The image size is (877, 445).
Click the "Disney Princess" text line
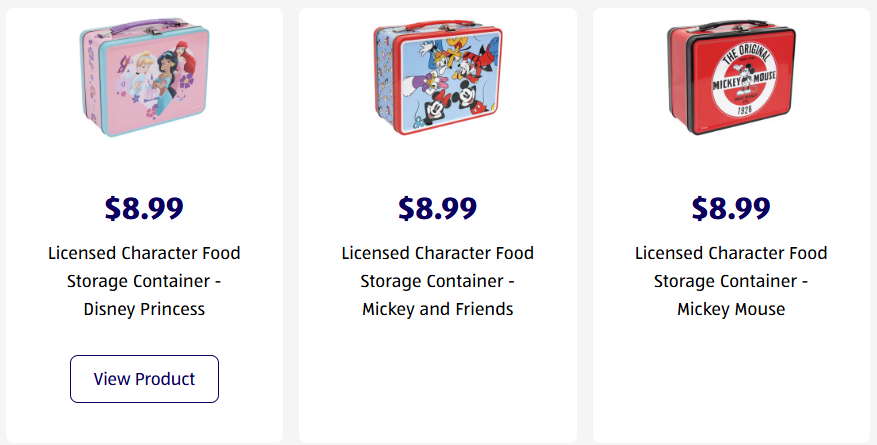coord(144,309)
